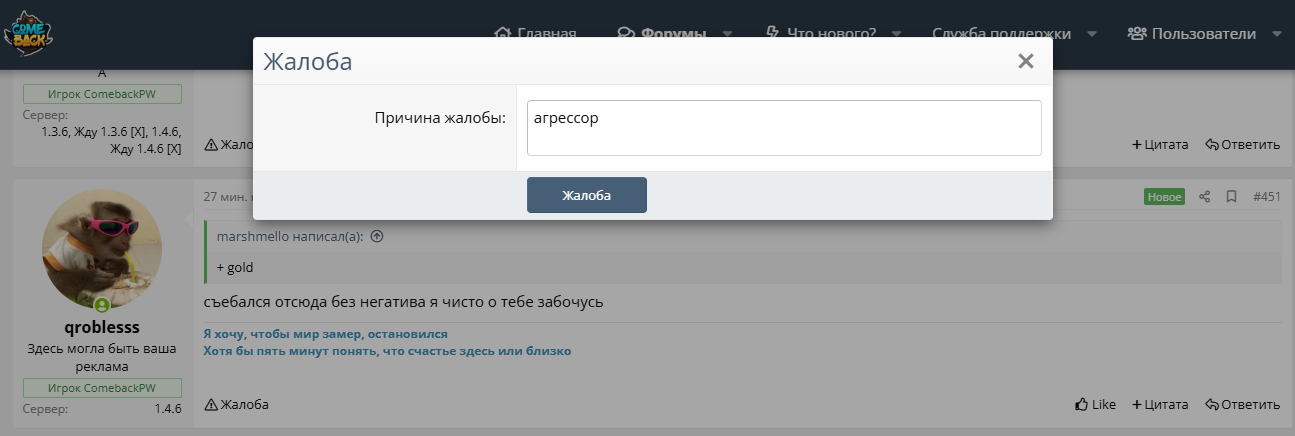This screenshot has width=1295, height=436.
Task: Quote qroblesss's post with Цитата
Action: coord(1160,405)
